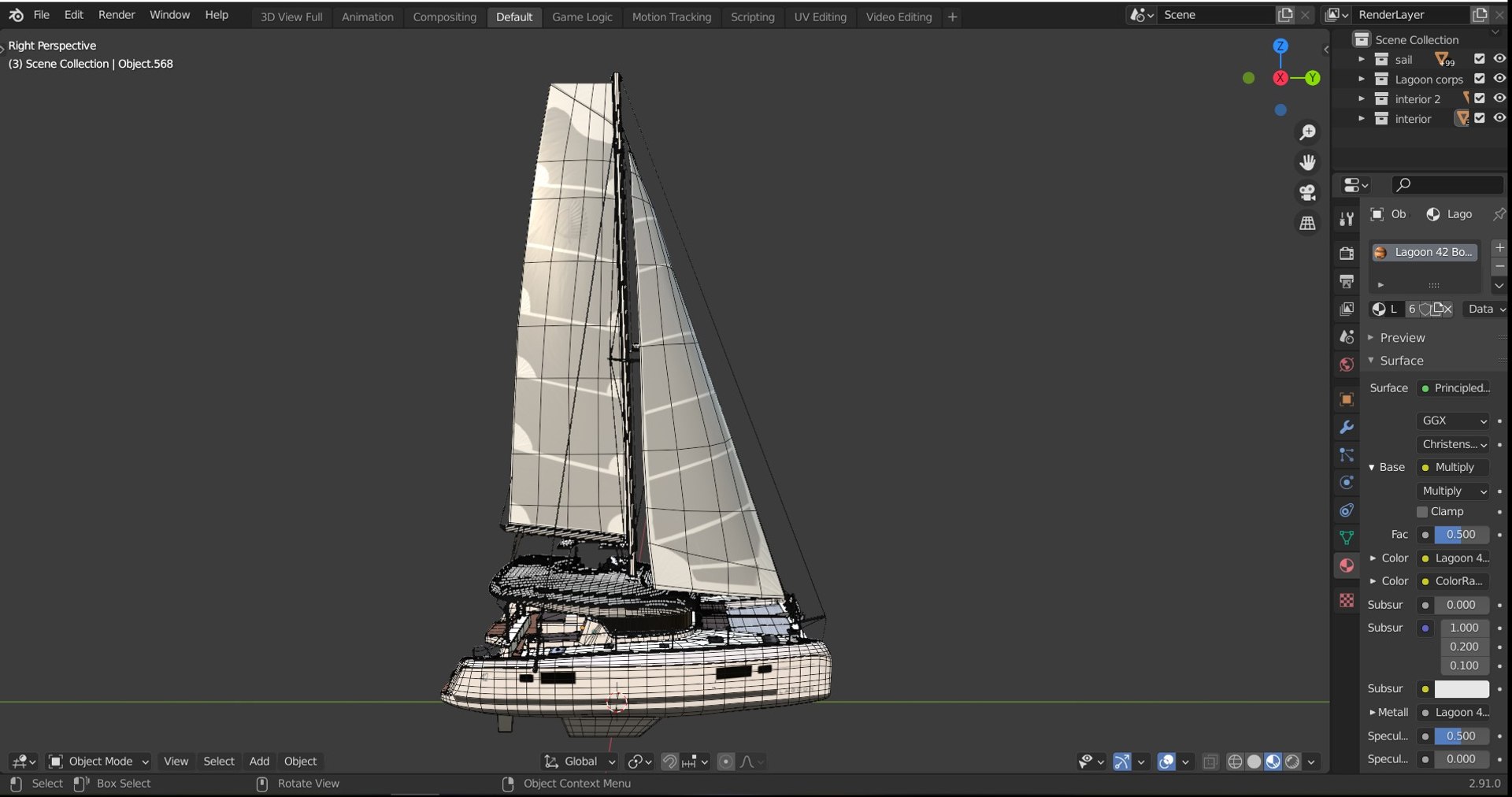Open the Object Mode dropdown
Screen dimensions: 1512x797
[98, 762]
